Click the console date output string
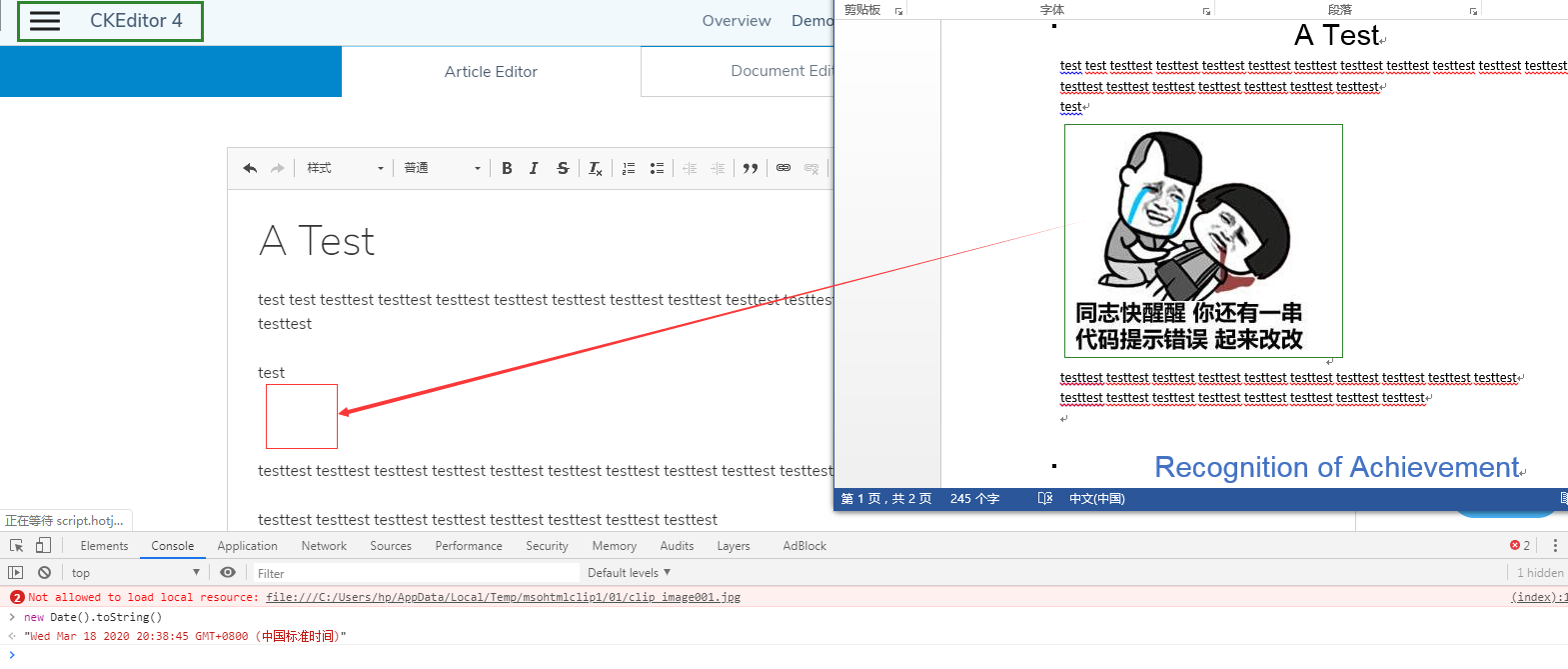 pos(185,636)
